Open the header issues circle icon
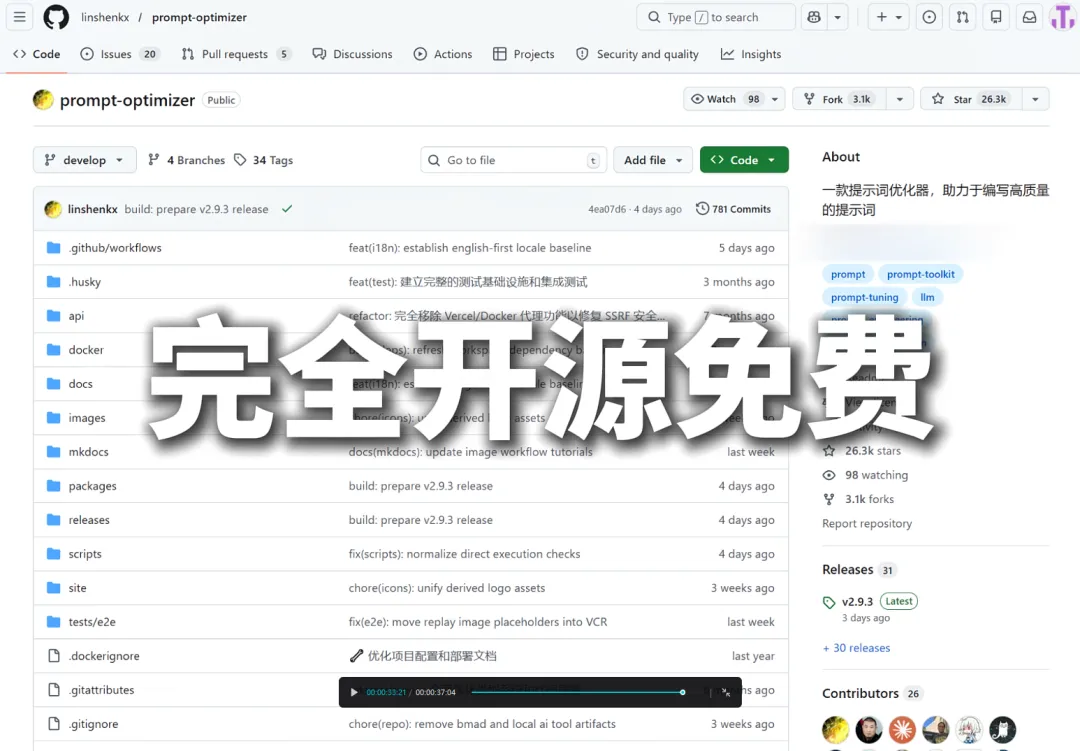Image resolution: width=1080 pixels, height=751 pixels. 929,17
